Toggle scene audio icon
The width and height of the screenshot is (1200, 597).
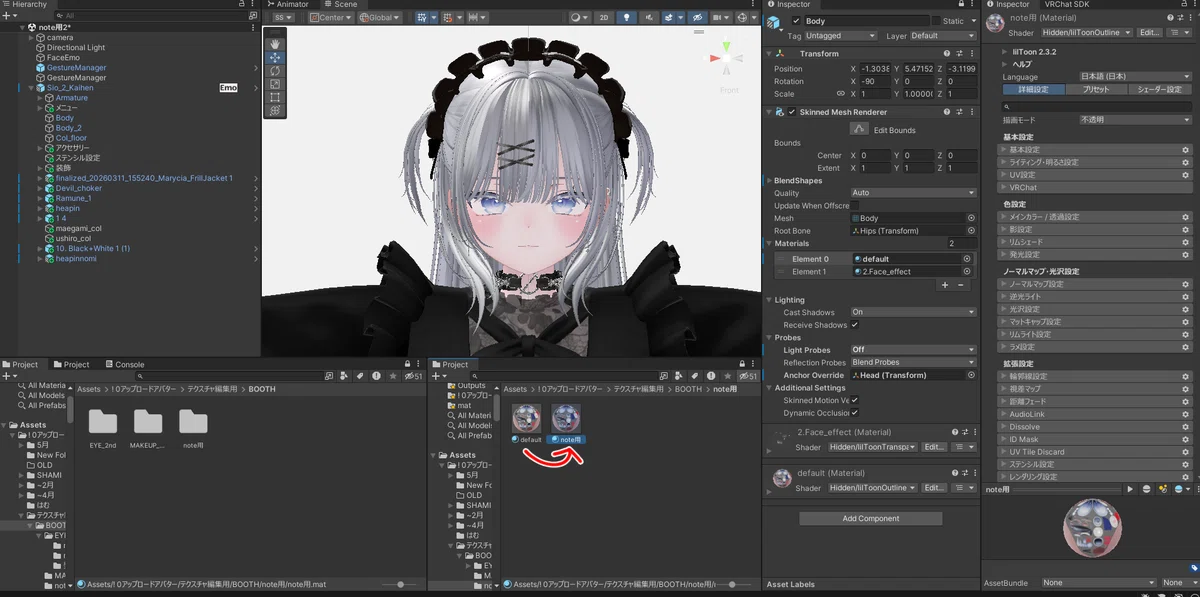pyautogui.click(x=648, y=18)
